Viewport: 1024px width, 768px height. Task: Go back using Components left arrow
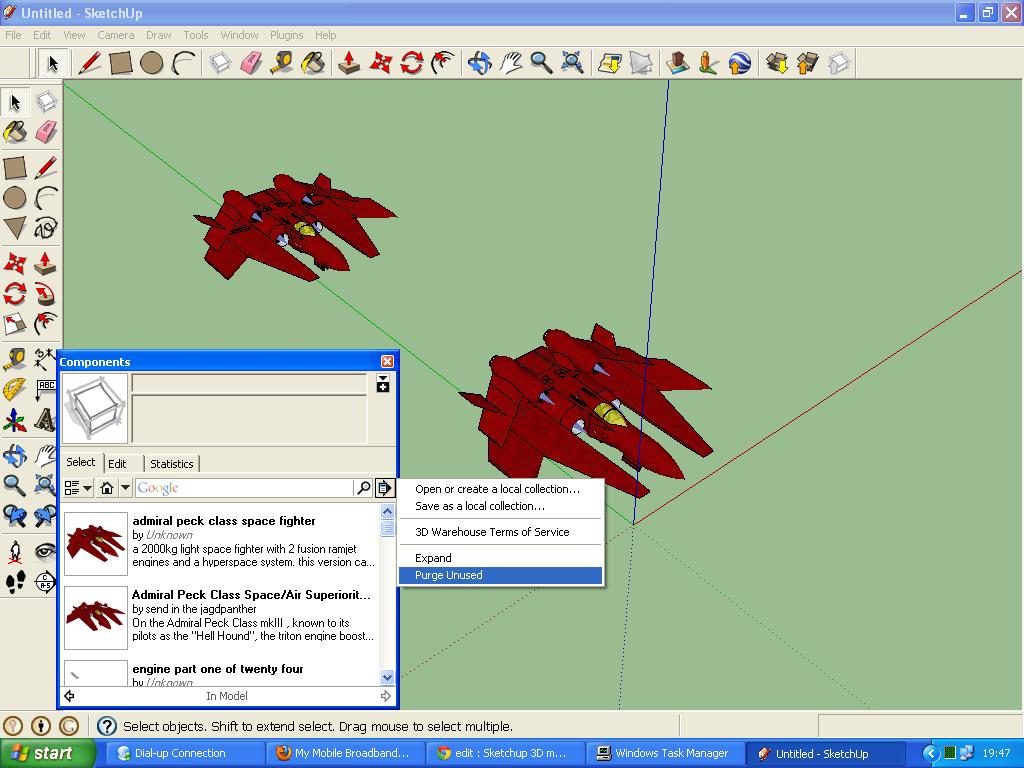tap(69, 696)
